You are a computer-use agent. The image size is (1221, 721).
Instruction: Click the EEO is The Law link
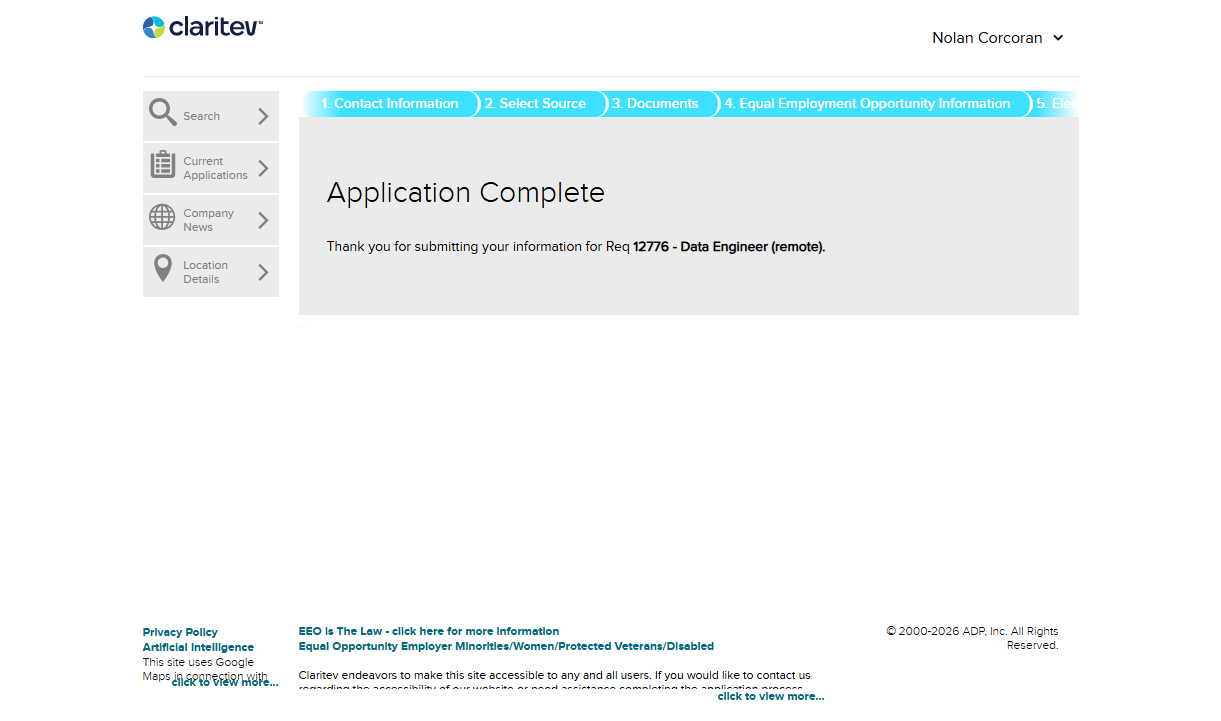point(428,631)
